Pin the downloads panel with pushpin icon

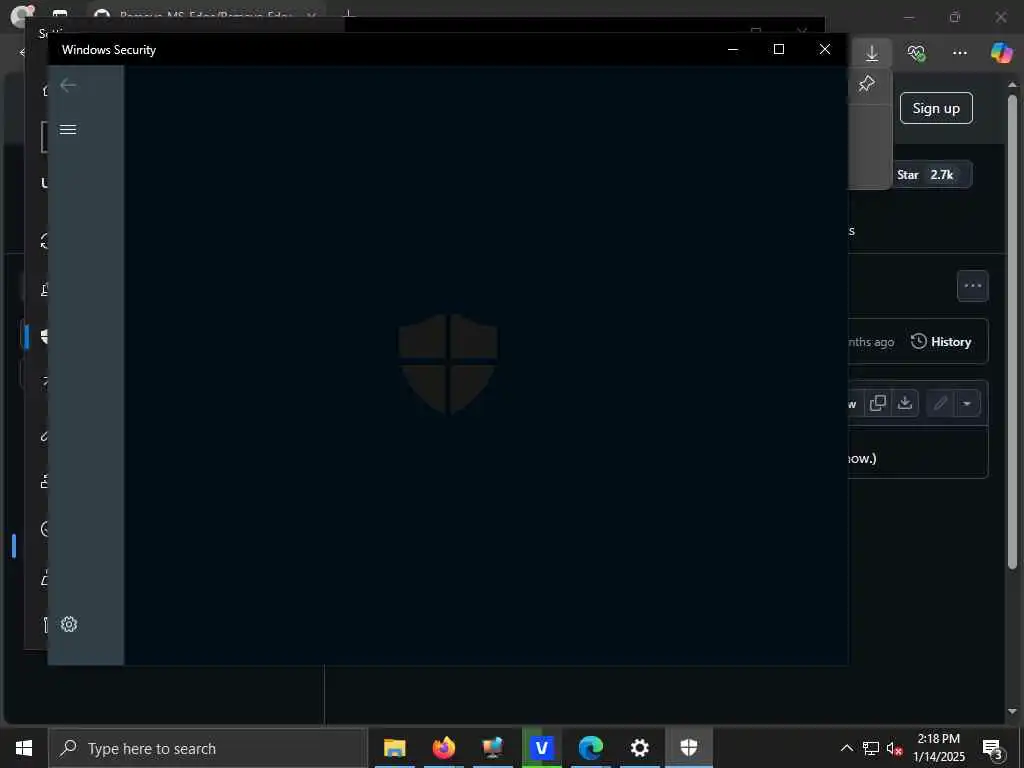click(867, 84)
